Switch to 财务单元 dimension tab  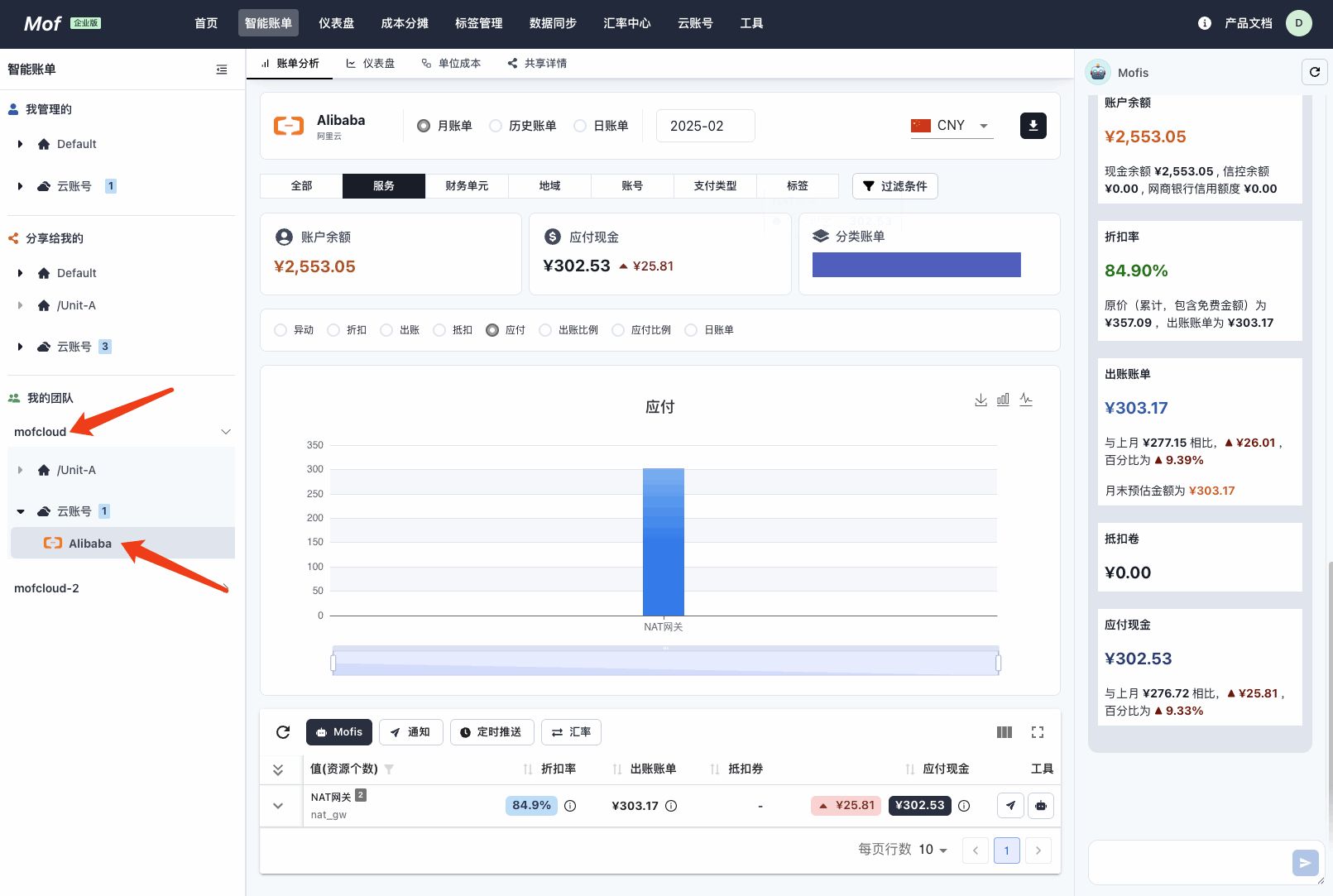[467, 186]
